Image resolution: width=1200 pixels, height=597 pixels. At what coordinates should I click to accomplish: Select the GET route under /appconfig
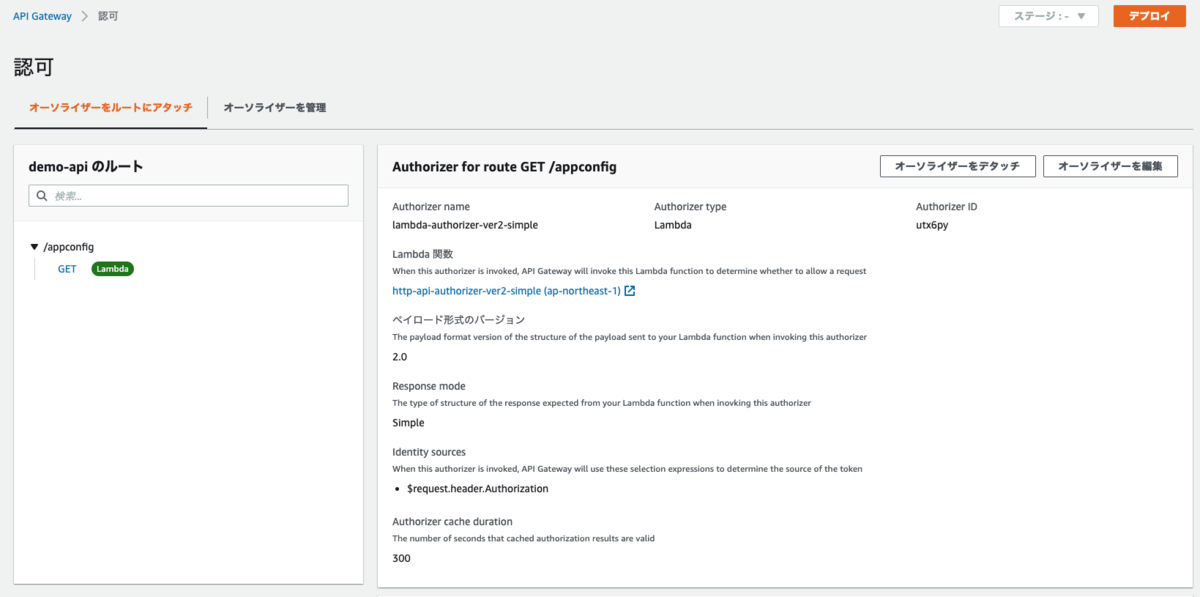pyautogui.click(x=67, y=269)
